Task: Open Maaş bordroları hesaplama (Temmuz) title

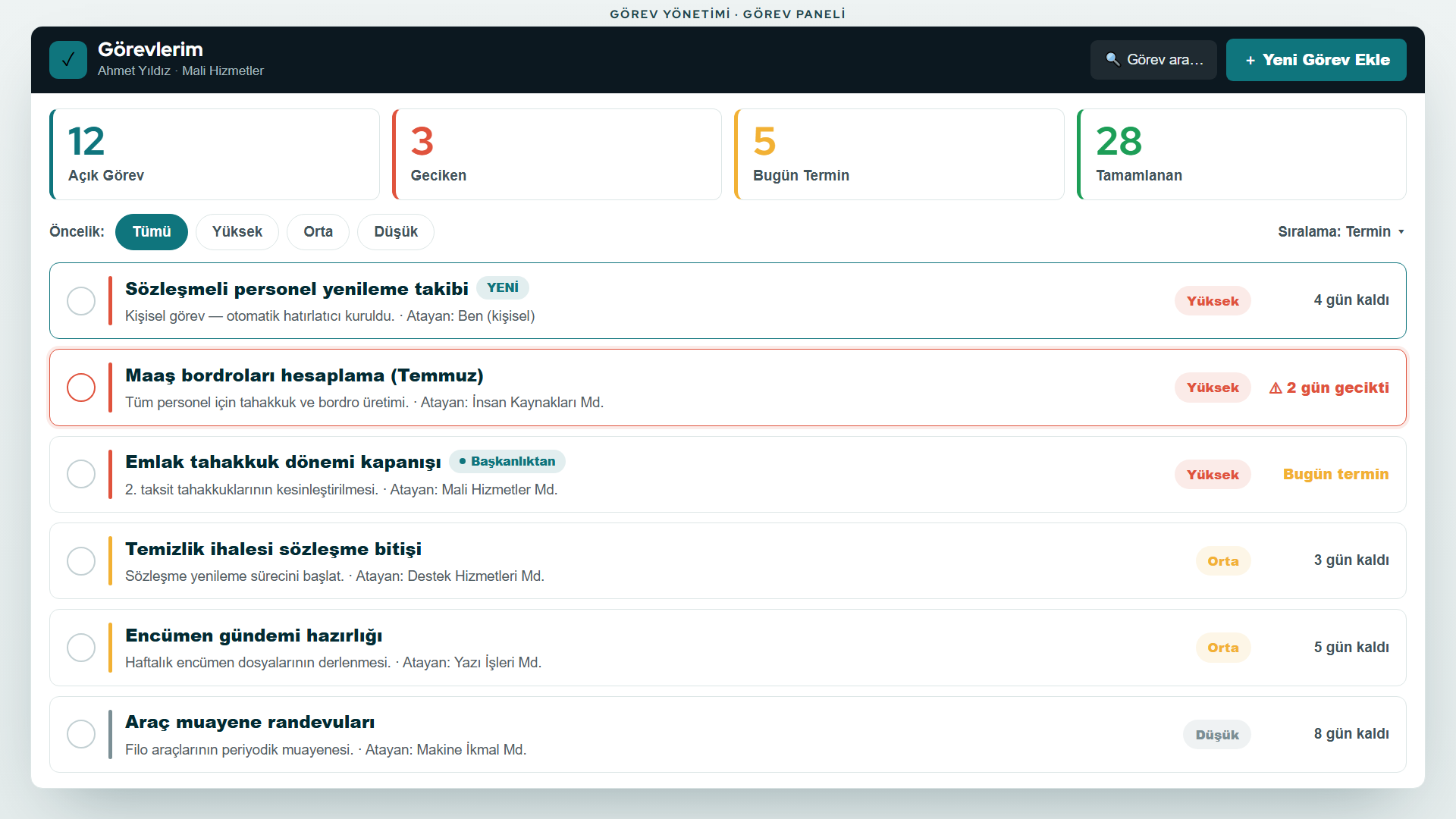Action: point(304,375)
